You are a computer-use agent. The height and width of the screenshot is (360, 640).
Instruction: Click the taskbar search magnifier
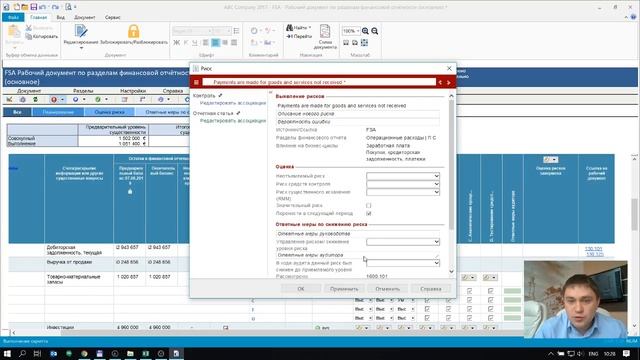tap(22, 353)
